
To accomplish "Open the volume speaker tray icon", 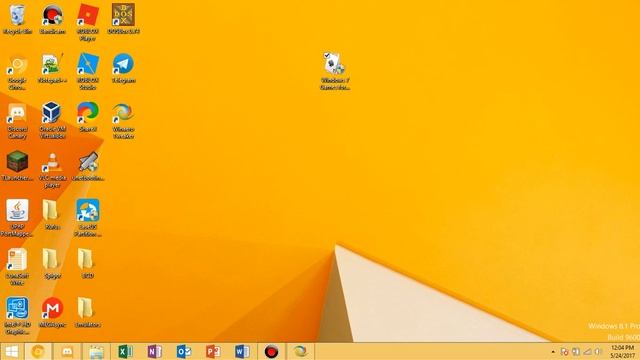I will [598, 351].
